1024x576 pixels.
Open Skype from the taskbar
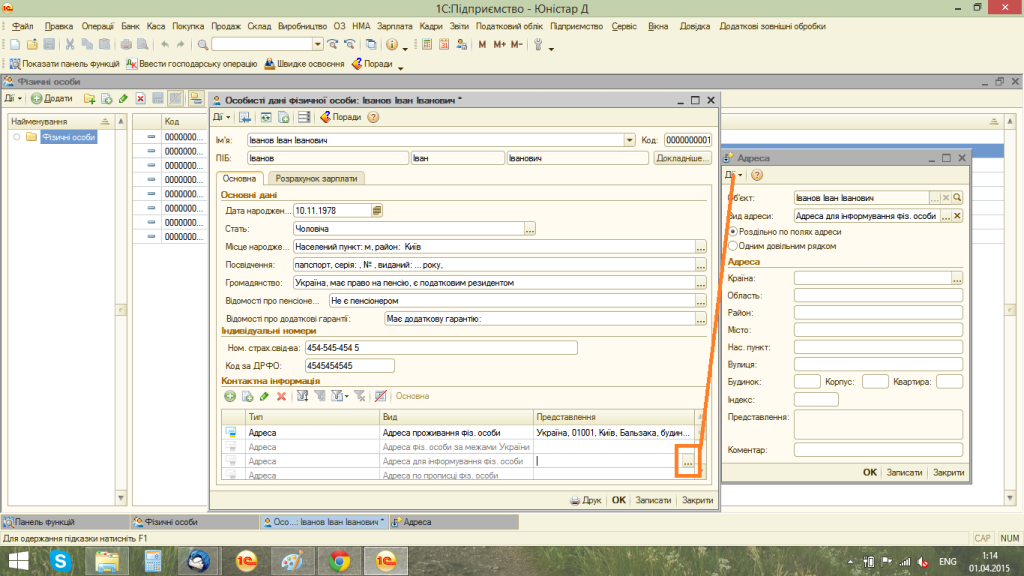[x=61, y=561]
